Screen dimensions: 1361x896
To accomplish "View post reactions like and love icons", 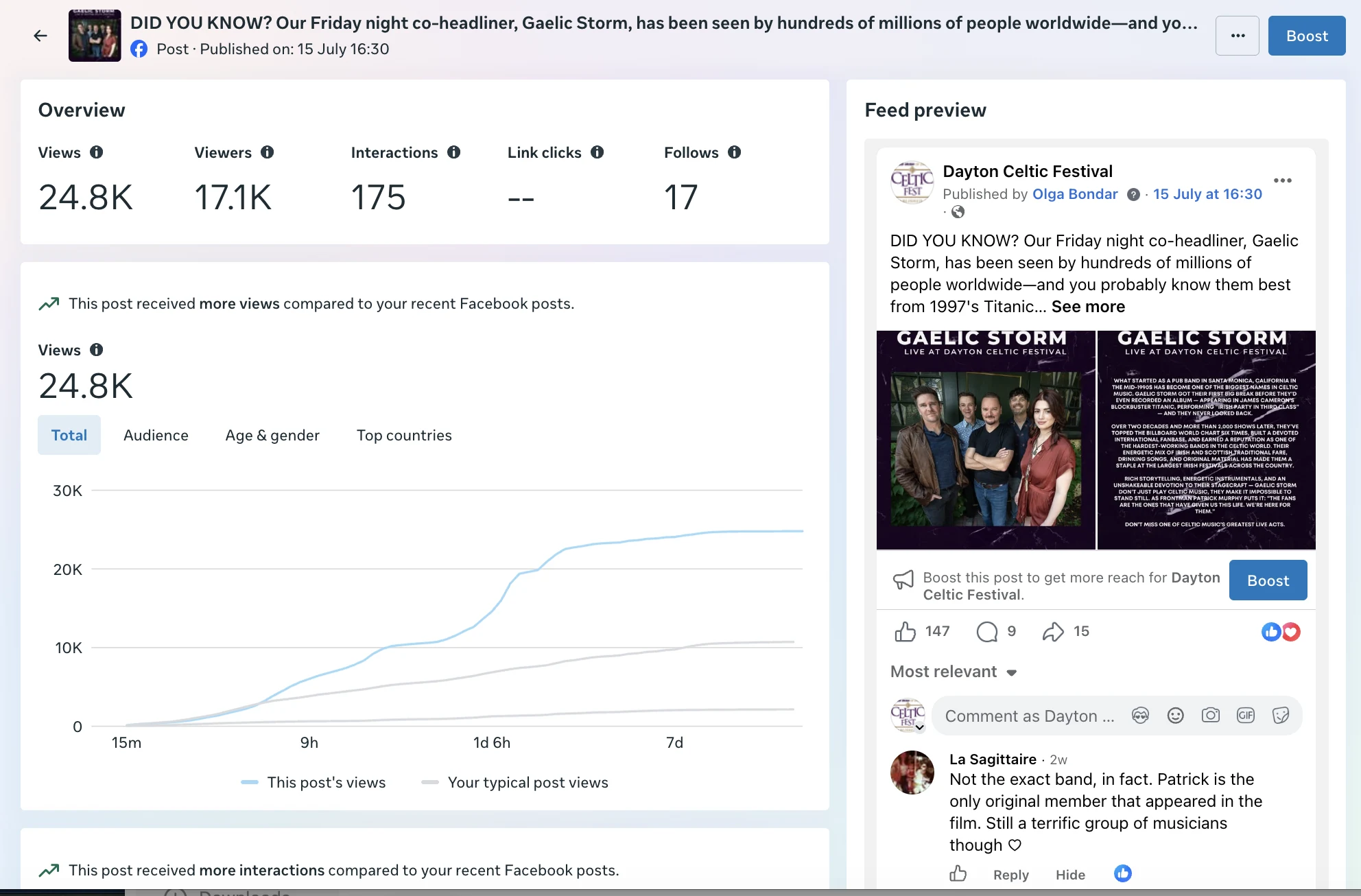I will (1281, 632).
